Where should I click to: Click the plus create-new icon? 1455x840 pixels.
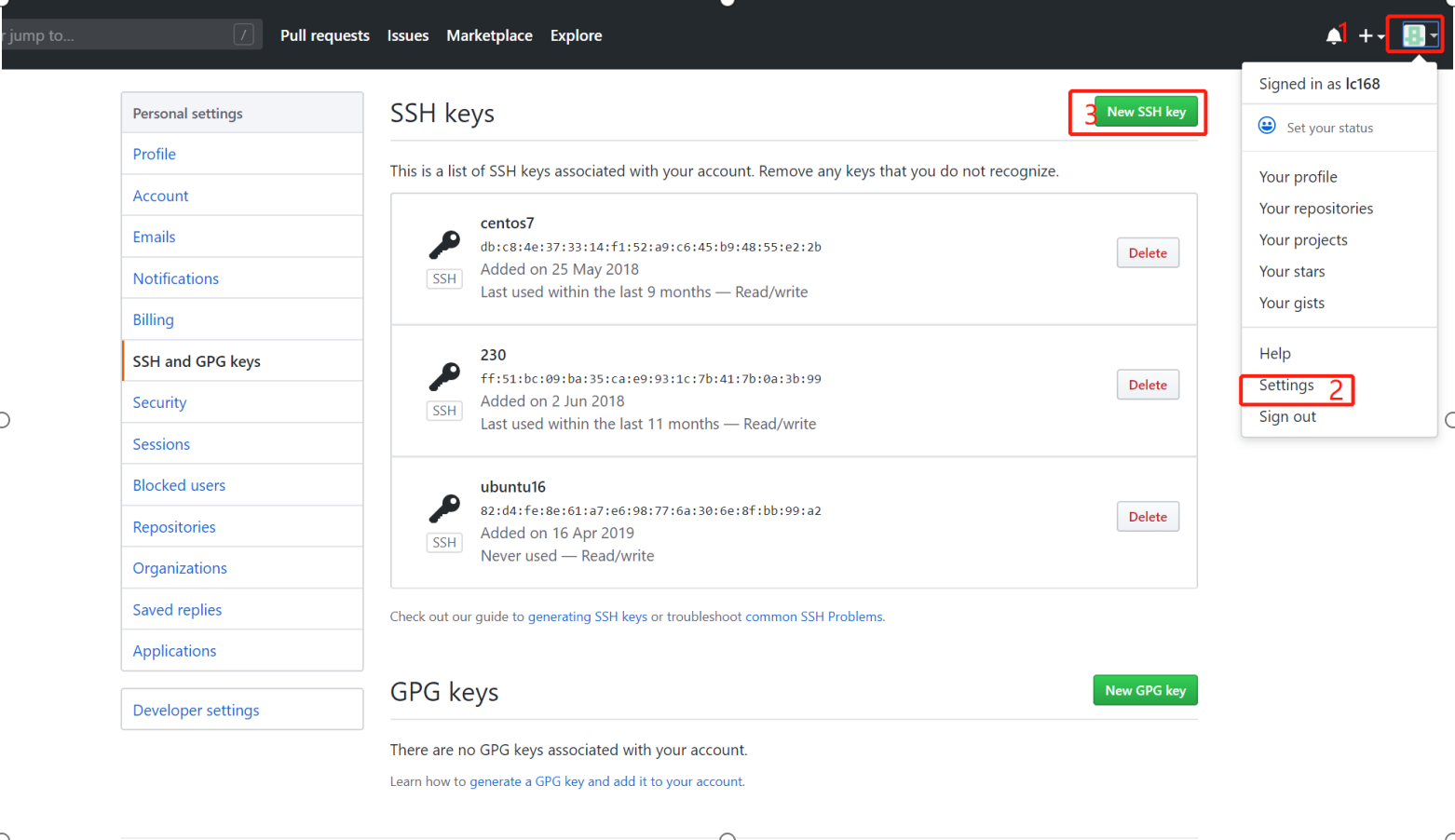pyautogui.click(x=1364, y=35)
